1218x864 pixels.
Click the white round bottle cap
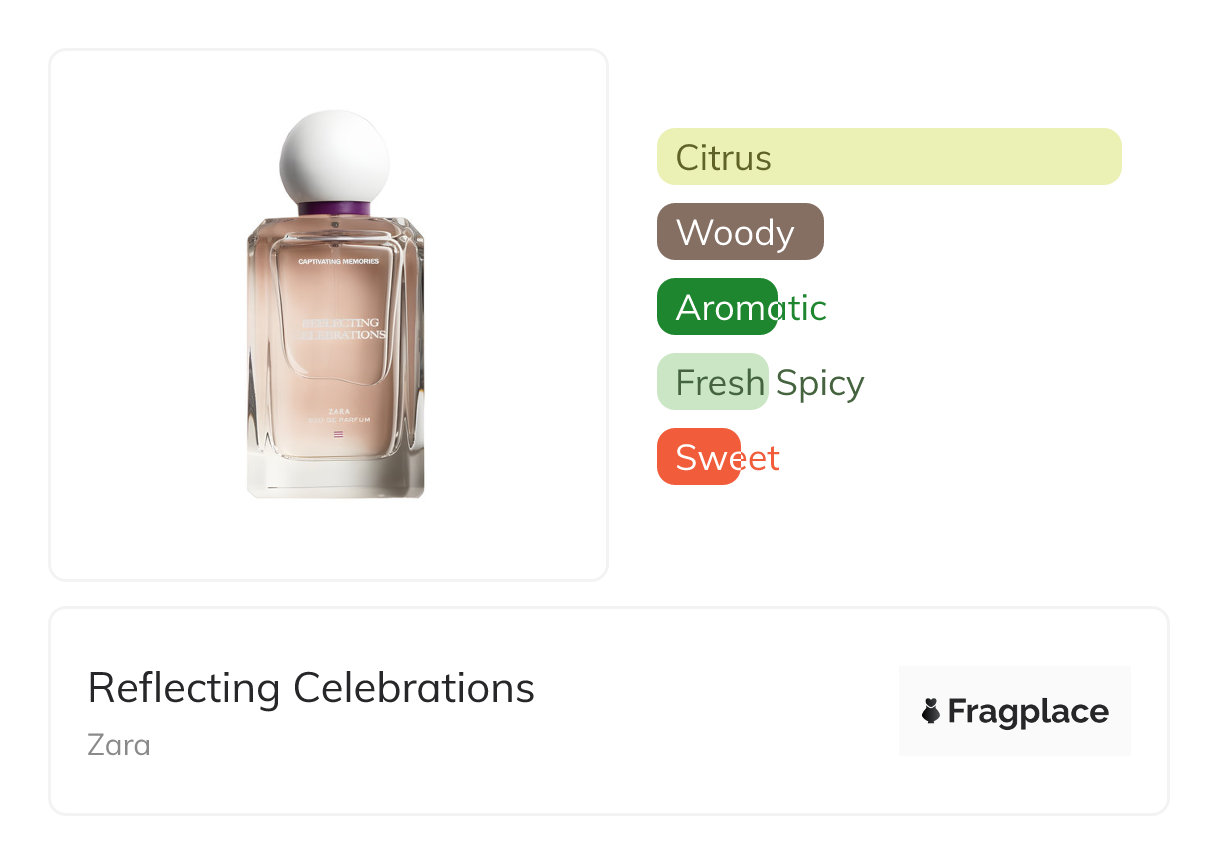click(334, 155)
